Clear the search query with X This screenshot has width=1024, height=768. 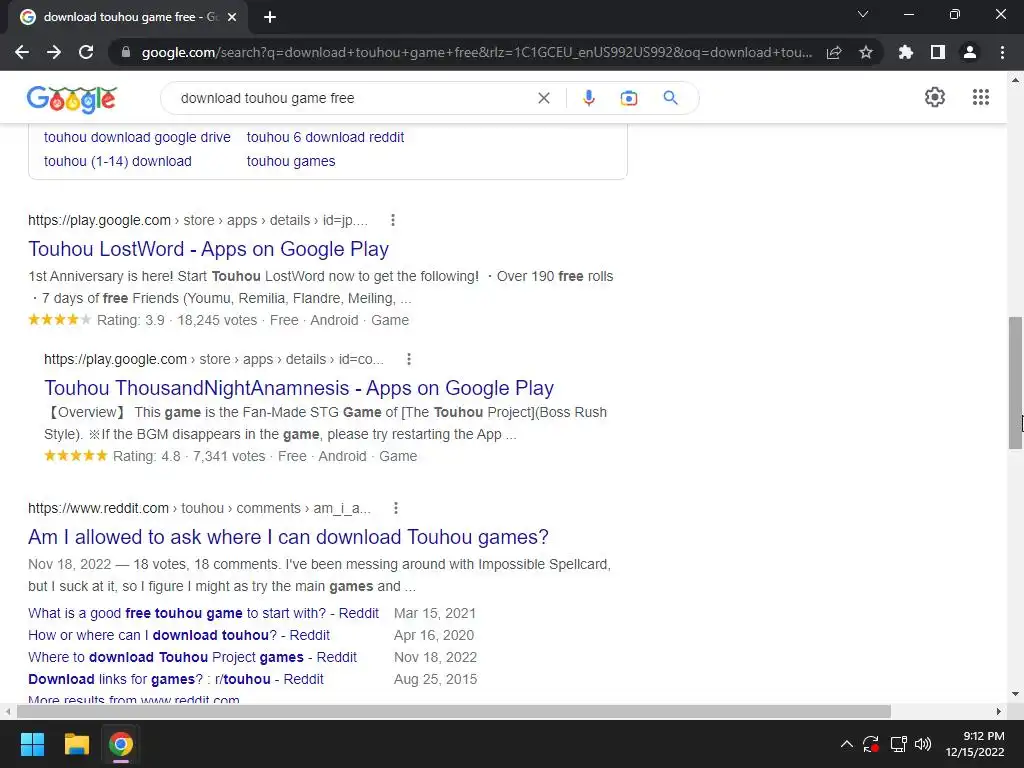(543, 98)
